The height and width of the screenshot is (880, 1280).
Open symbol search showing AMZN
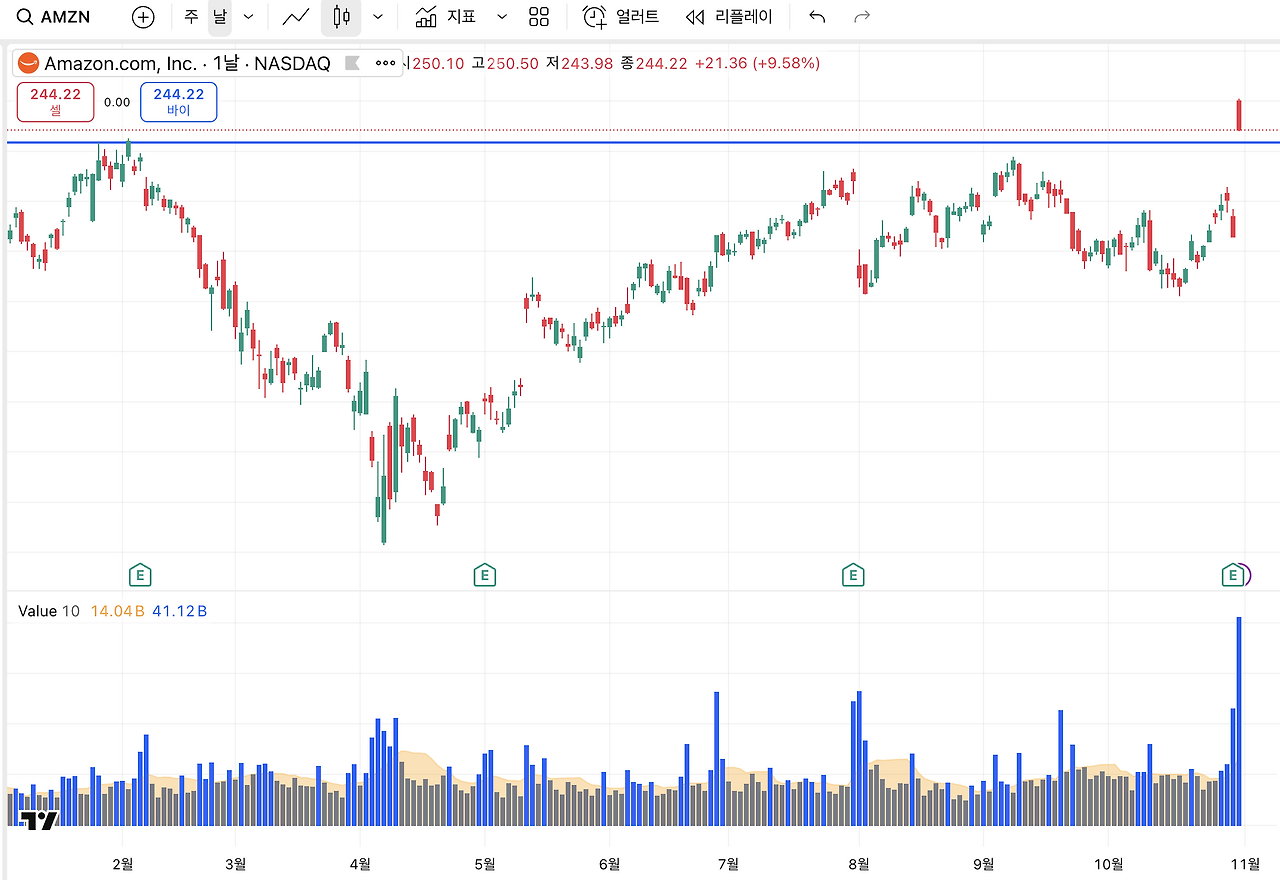pyautogui.click(x=54, y=17)
